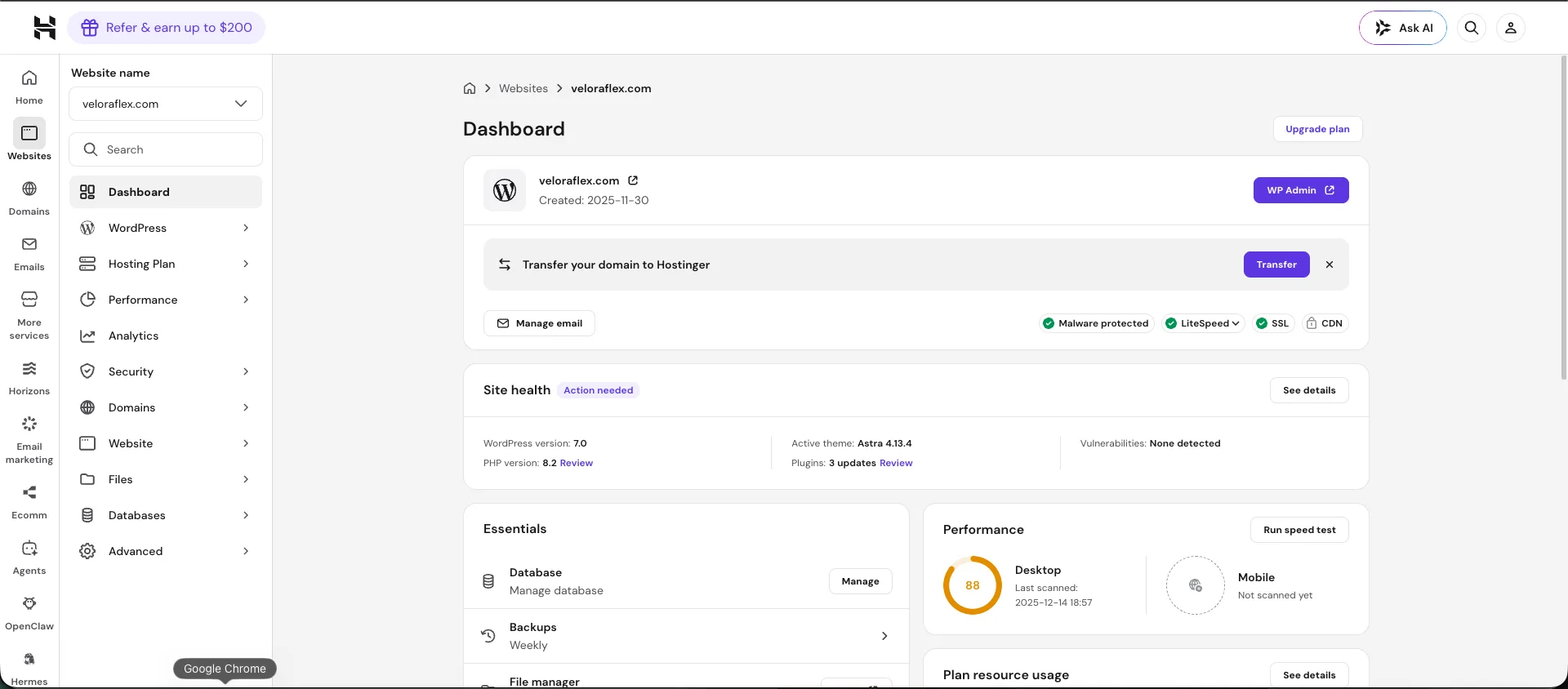
Task: Open Analytics in the site menu
Action: pos(166,336)
